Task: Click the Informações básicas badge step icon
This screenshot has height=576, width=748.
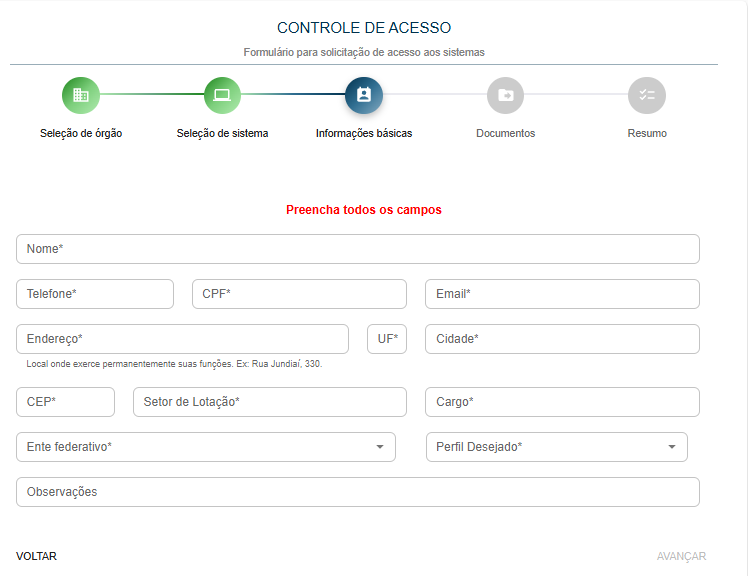Action: [x=364, y=95]
